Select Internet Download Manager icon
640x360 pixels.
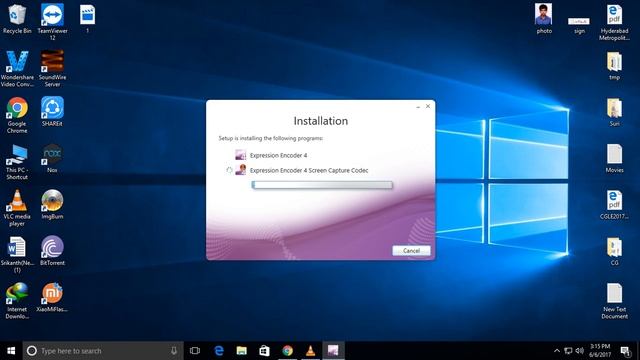[x=17, y=301]
